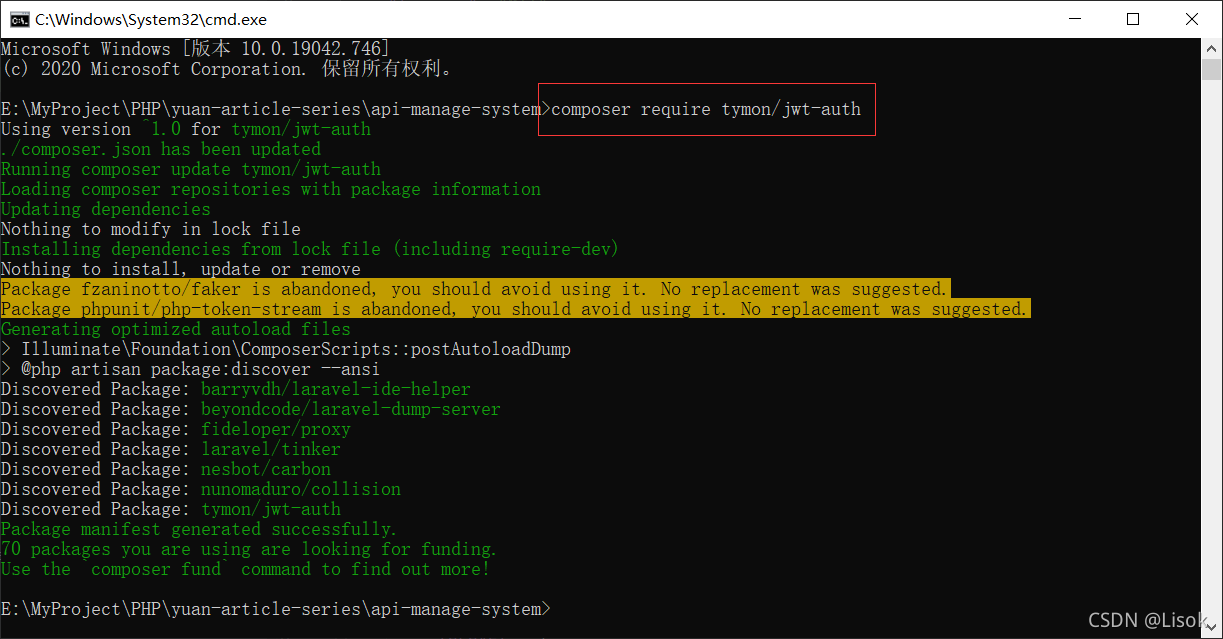Click the window title 'C:\Windows\System32\cmd.exe'
The width and height of the screenshot is (1223, 639).
151,19
